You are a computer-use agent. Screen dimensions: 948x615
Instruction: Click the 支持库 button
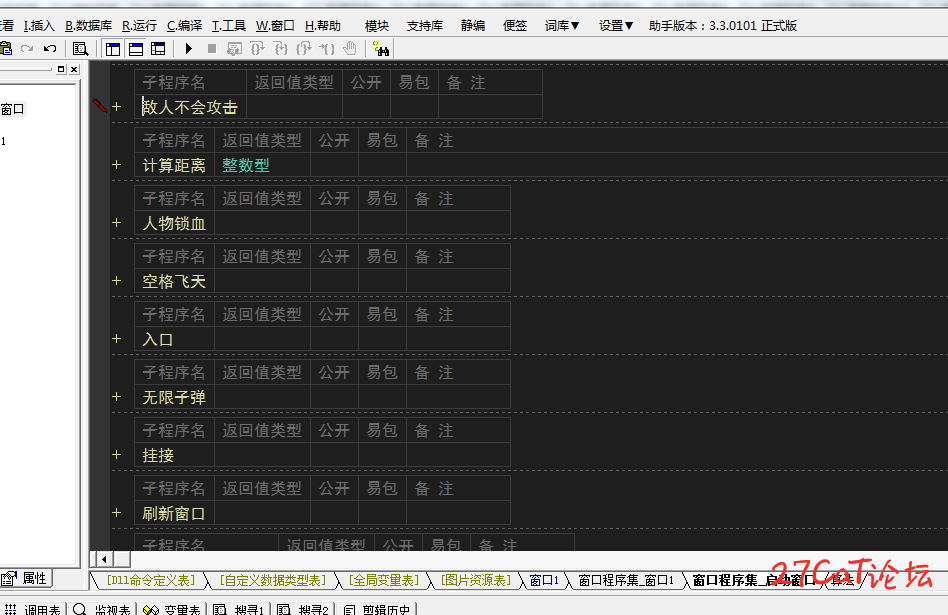pos(424,25)
